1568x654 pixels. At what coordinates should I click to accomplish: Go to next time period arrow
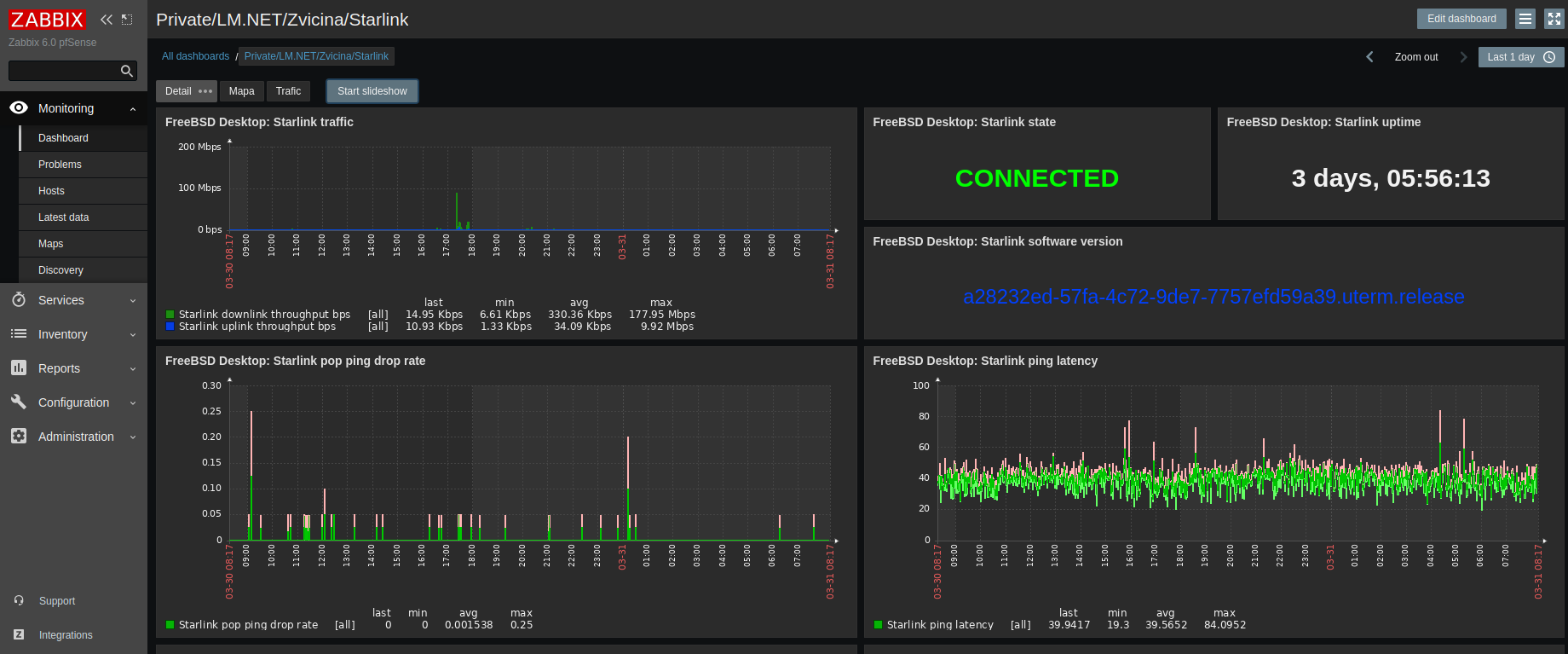coord(1463,57)
